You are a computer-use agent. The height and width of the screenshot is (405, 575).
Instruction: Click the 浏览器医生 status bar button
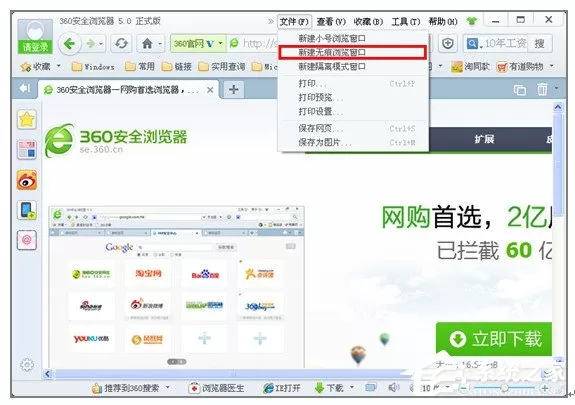pyautogui.click(x=216, y=388)
